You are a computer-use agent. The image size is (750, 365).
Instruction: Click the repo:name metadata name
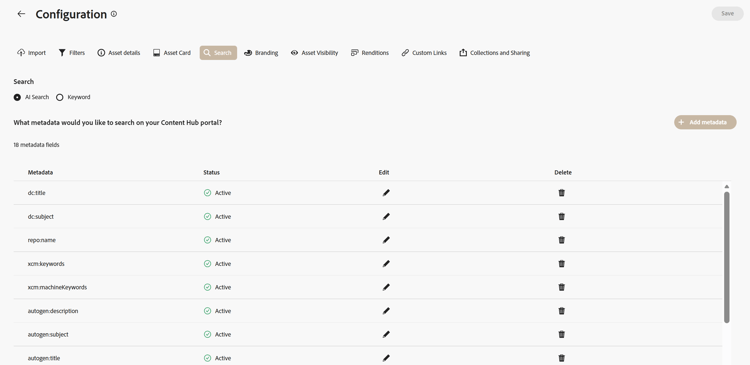point(42,240)
